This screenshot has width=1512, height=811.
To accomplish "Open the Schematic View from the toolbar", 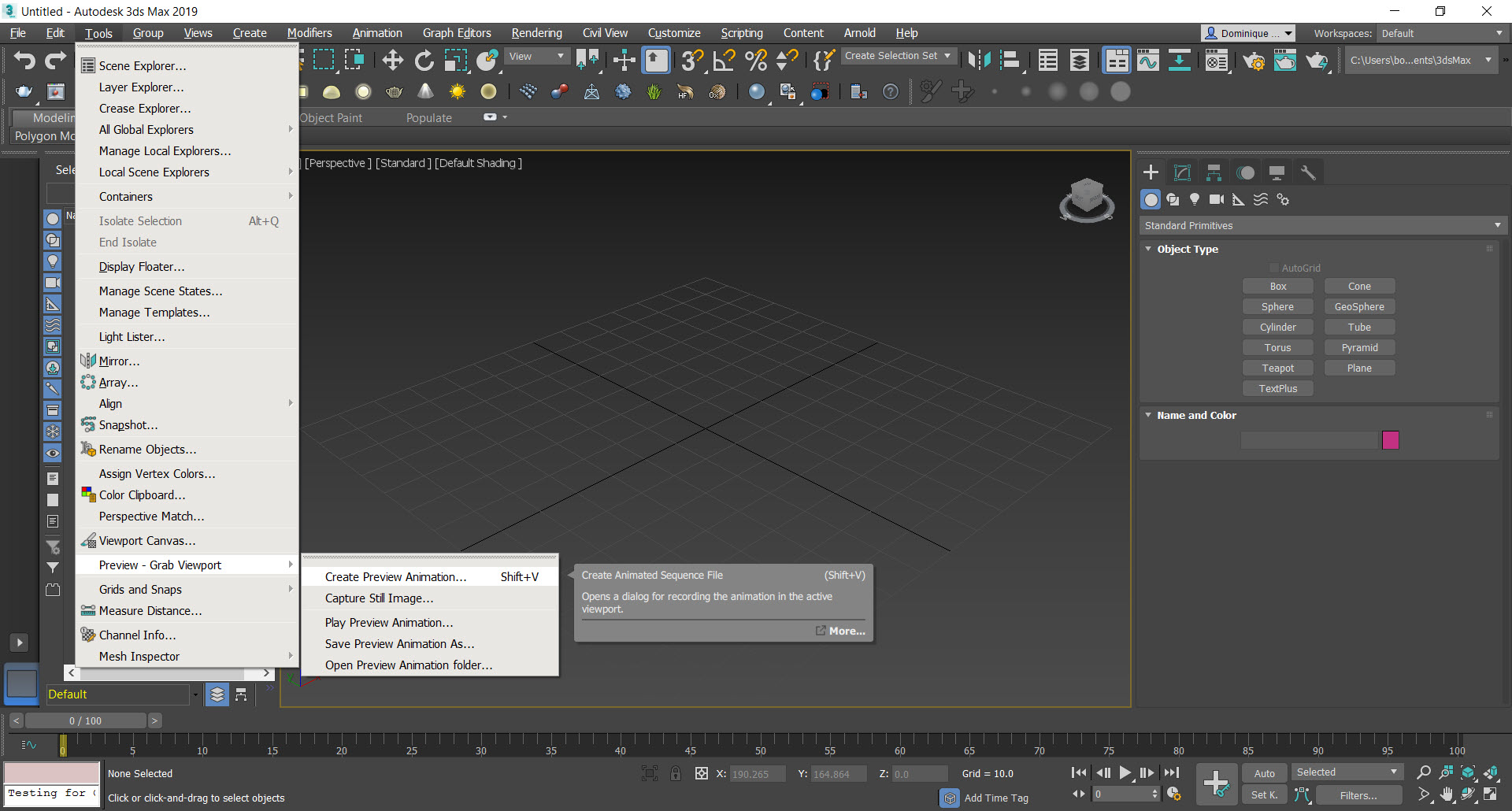I will (1179, 61).
